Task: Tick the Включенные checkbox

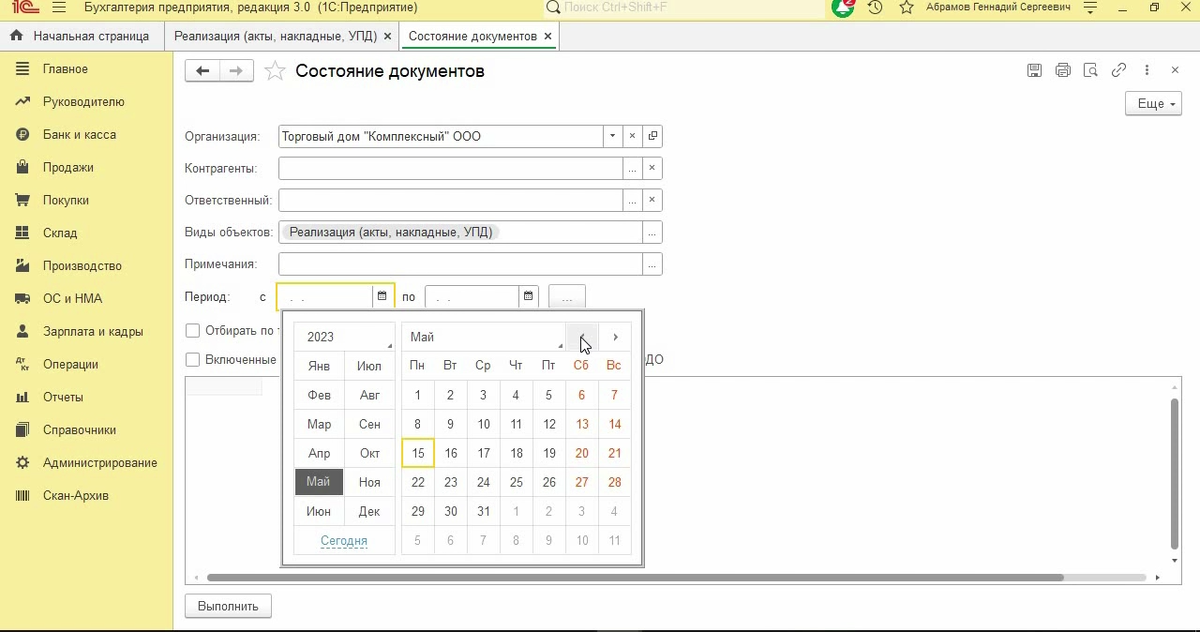Action: pyautogui.click(x=192, y=360)
